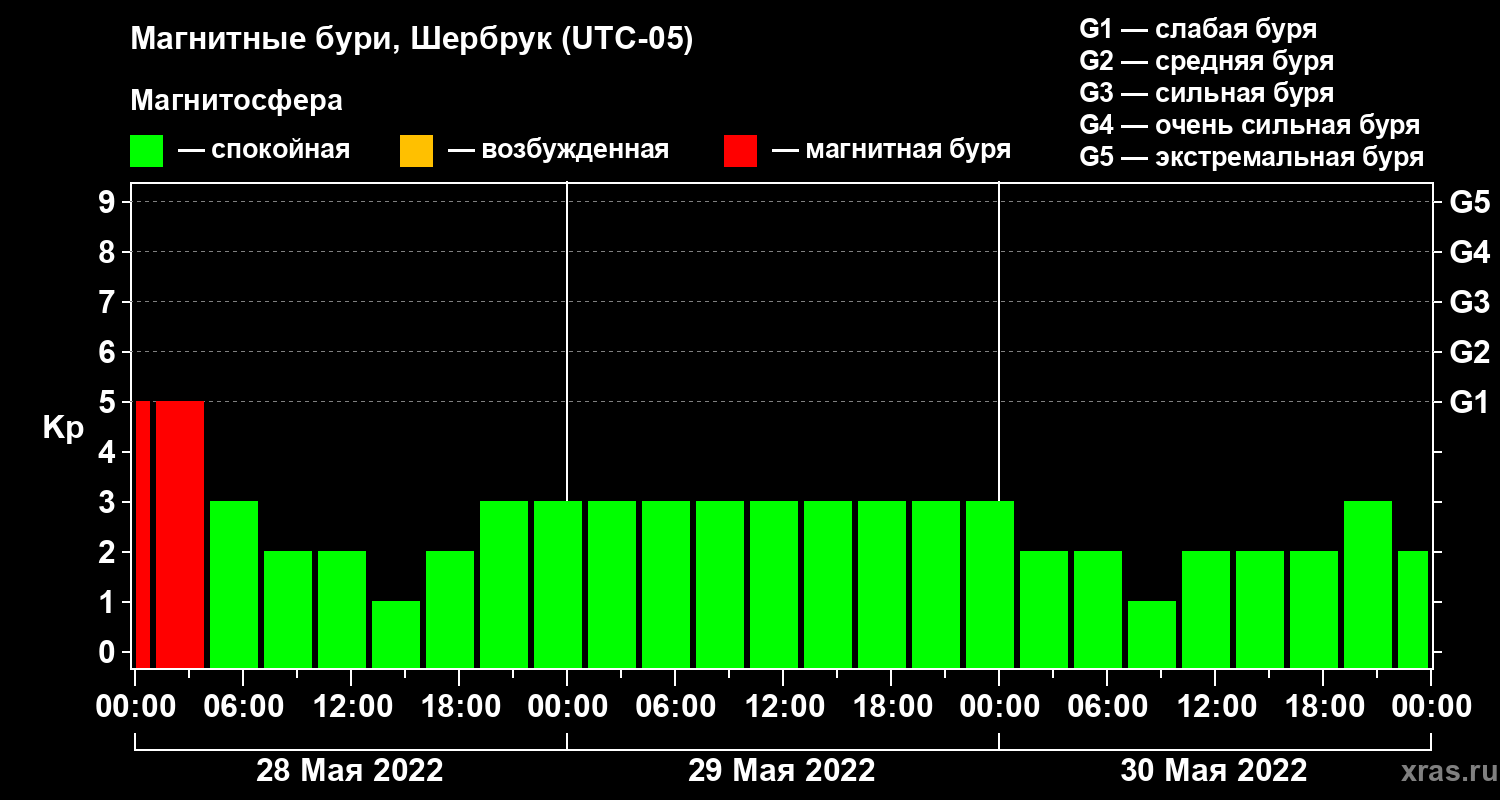Select the 'G4 — очень сильная буря' legend line
Image resolution: width=1500 pixels, height=800 pixels.
pyautogui.click(x=1249, y=125)
